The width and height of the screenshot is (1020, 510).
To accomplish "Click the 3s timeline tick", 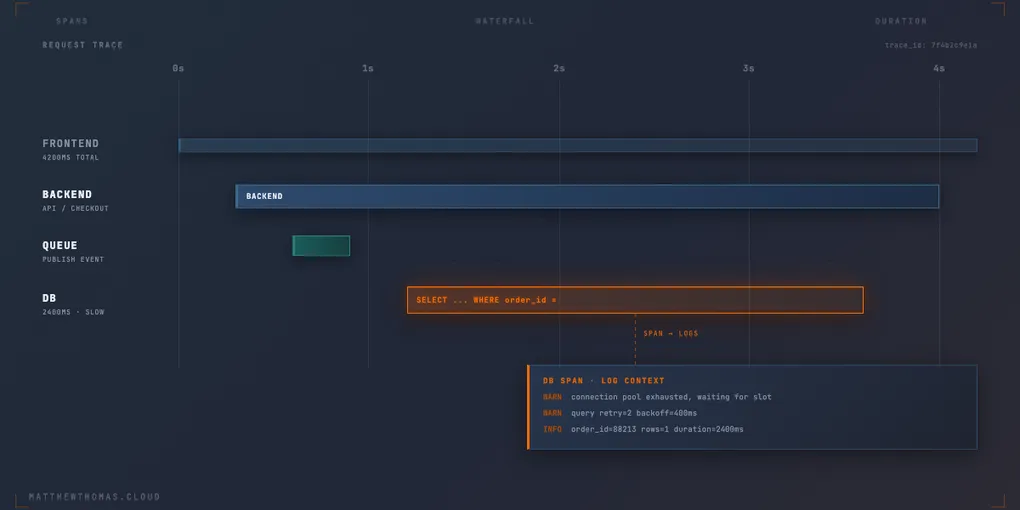I will pyautogui.click(x=749, y=68).
